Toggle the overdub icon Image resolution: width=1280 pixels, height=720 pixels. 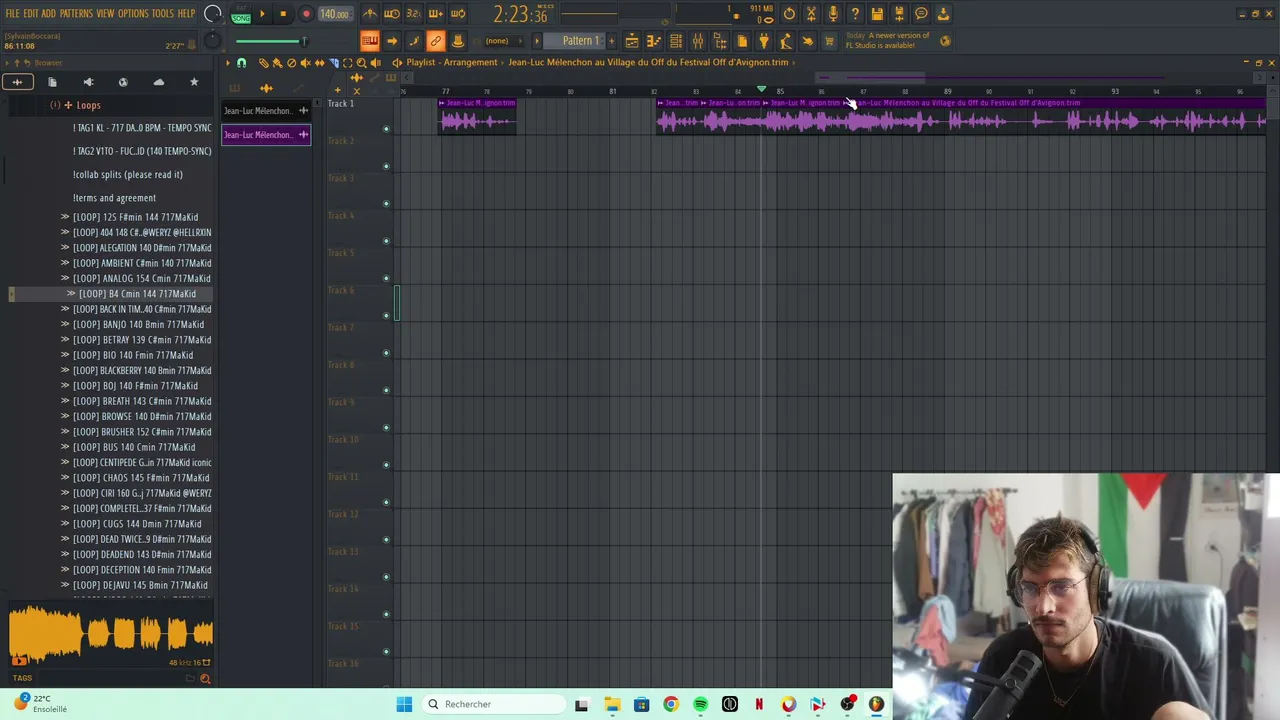click(x=436, y=14)
